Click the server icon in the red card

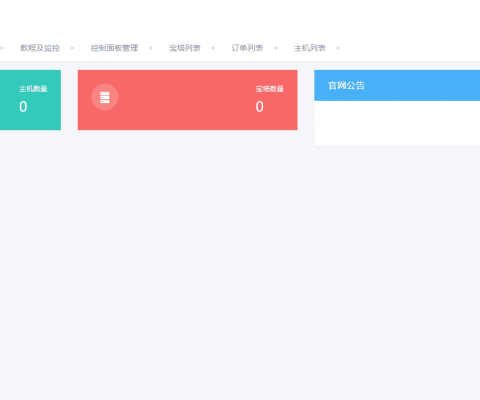tap(105, 97)
